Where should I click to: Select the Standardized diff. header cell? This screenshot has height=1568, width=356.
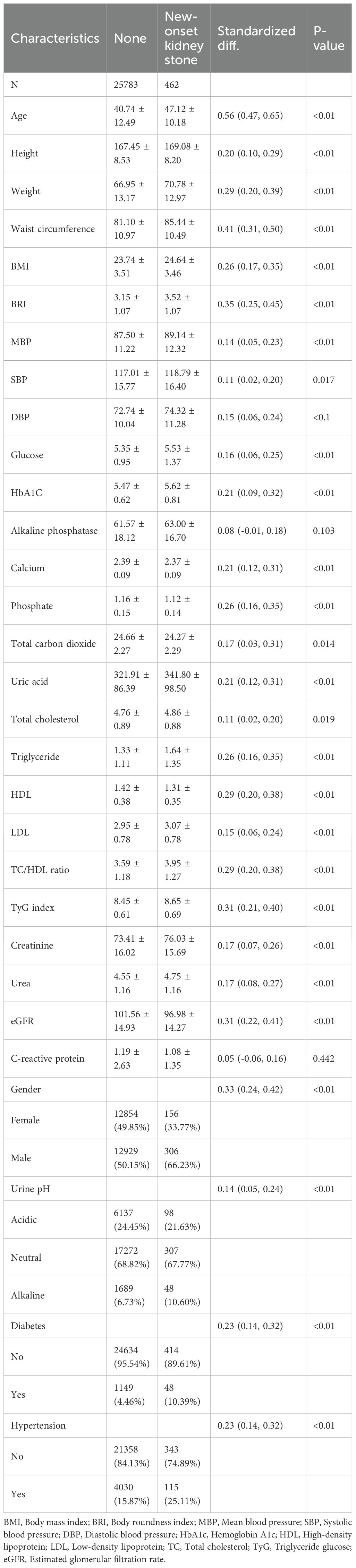point(256,38)
